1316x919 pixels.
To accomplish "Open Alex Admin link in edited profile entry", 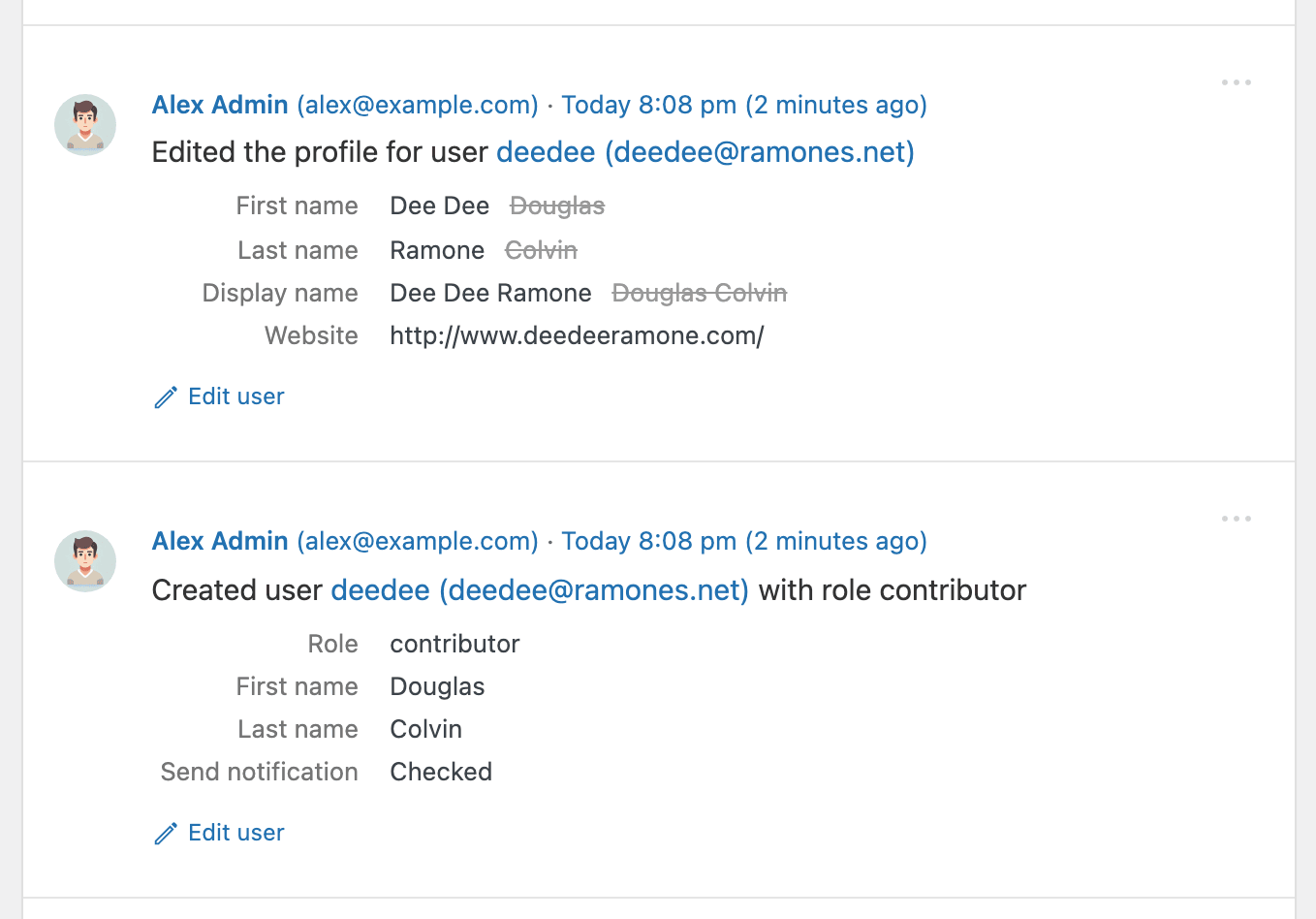I will (x=220, y=105).
